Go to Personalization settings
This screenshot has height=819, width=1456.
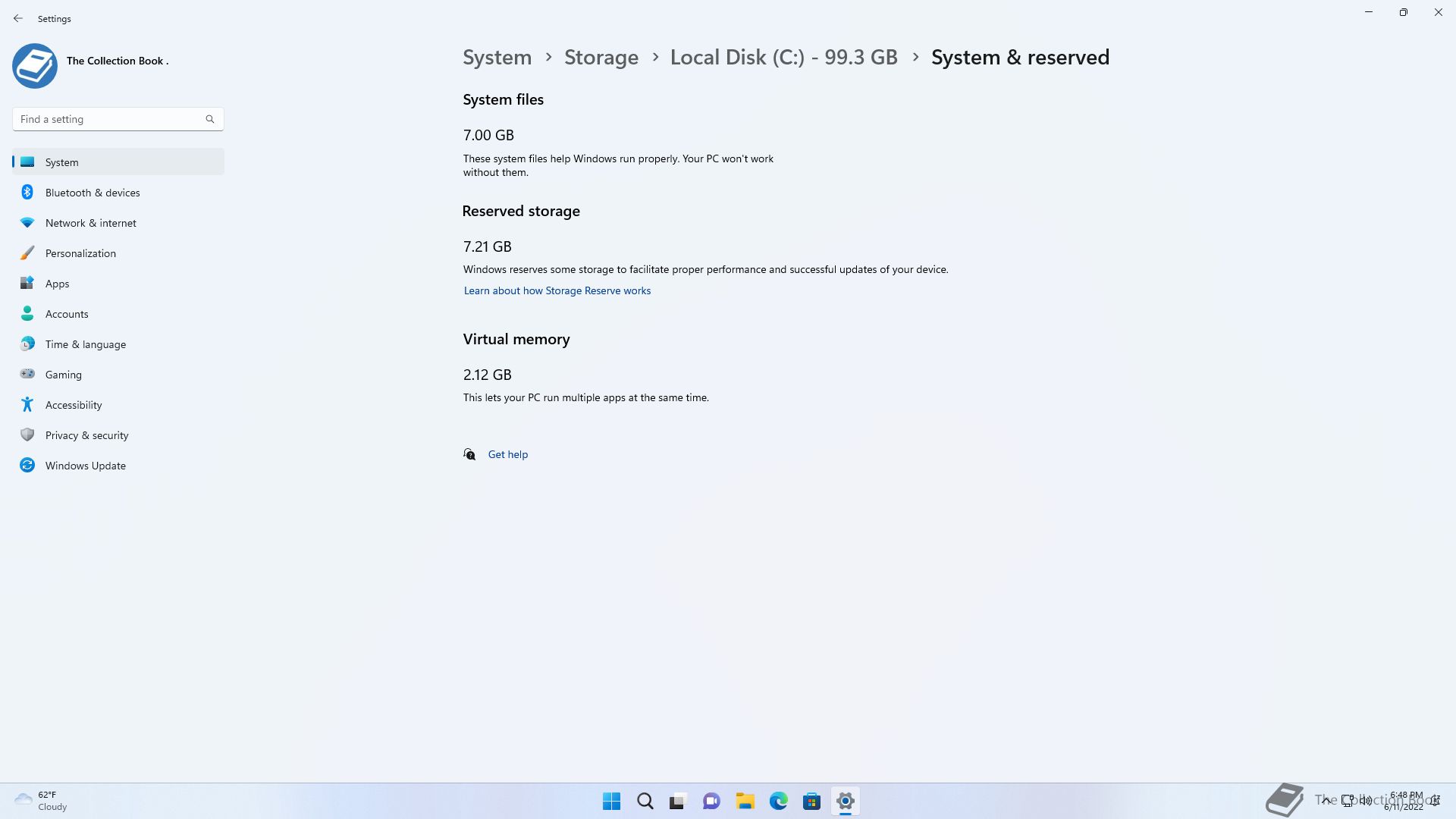tap(80, 253)
